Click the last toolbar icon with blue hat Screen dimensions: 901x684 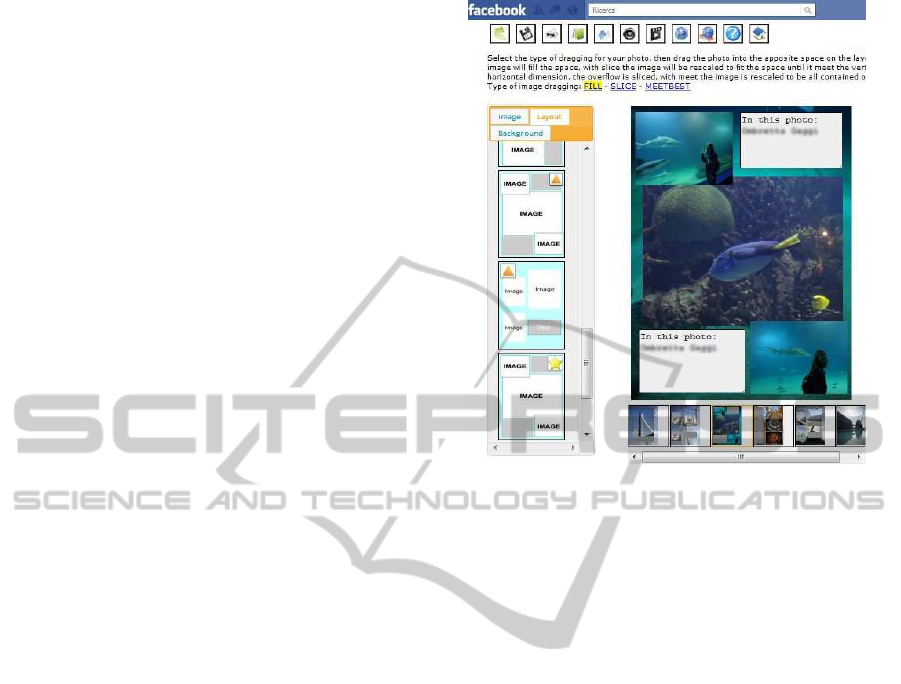(759, 35)
